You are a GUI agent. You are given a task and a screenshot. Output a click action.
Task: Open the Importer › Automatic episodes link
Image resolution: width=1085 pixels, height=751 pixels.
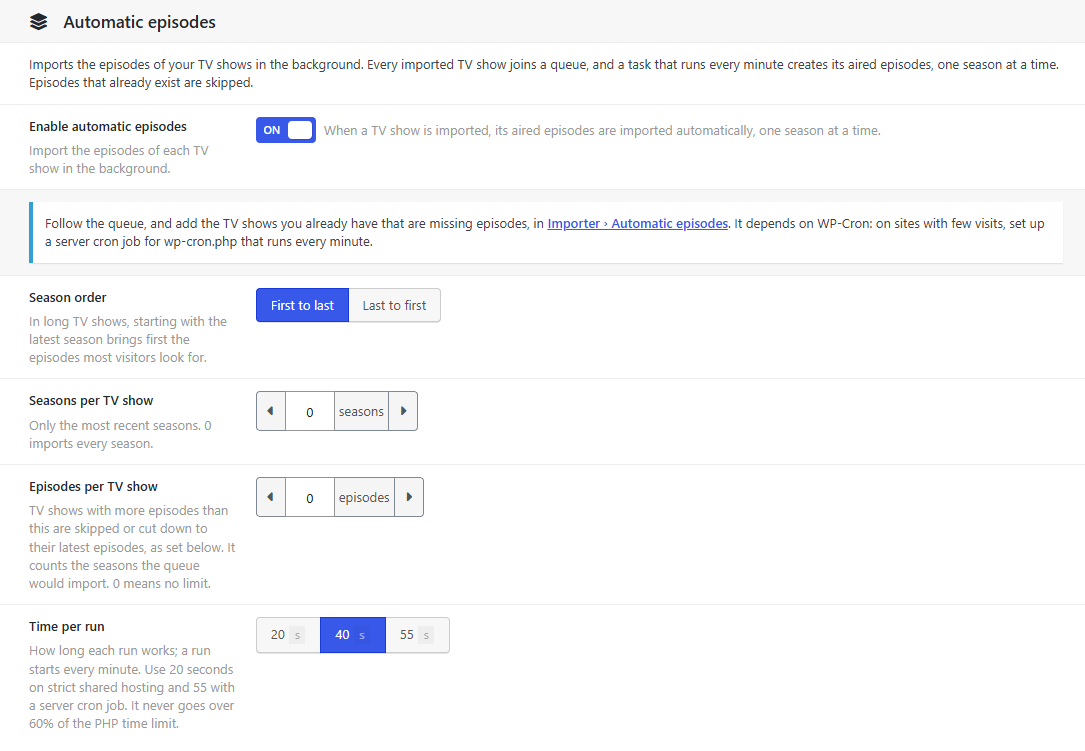click(x=637, y=224)
